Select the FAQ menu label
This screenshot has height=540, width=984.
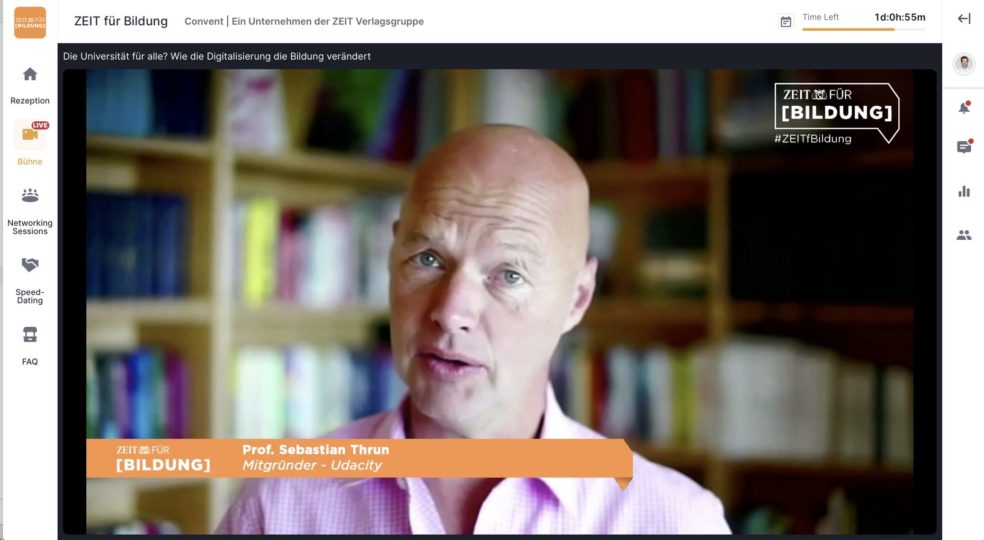tap(29, 362)
